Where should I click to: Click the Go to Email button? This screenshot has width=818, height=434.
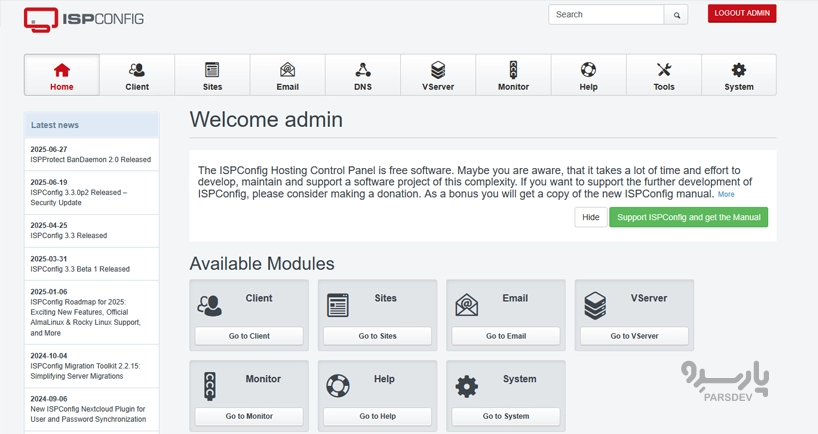[x=506, y=336]
